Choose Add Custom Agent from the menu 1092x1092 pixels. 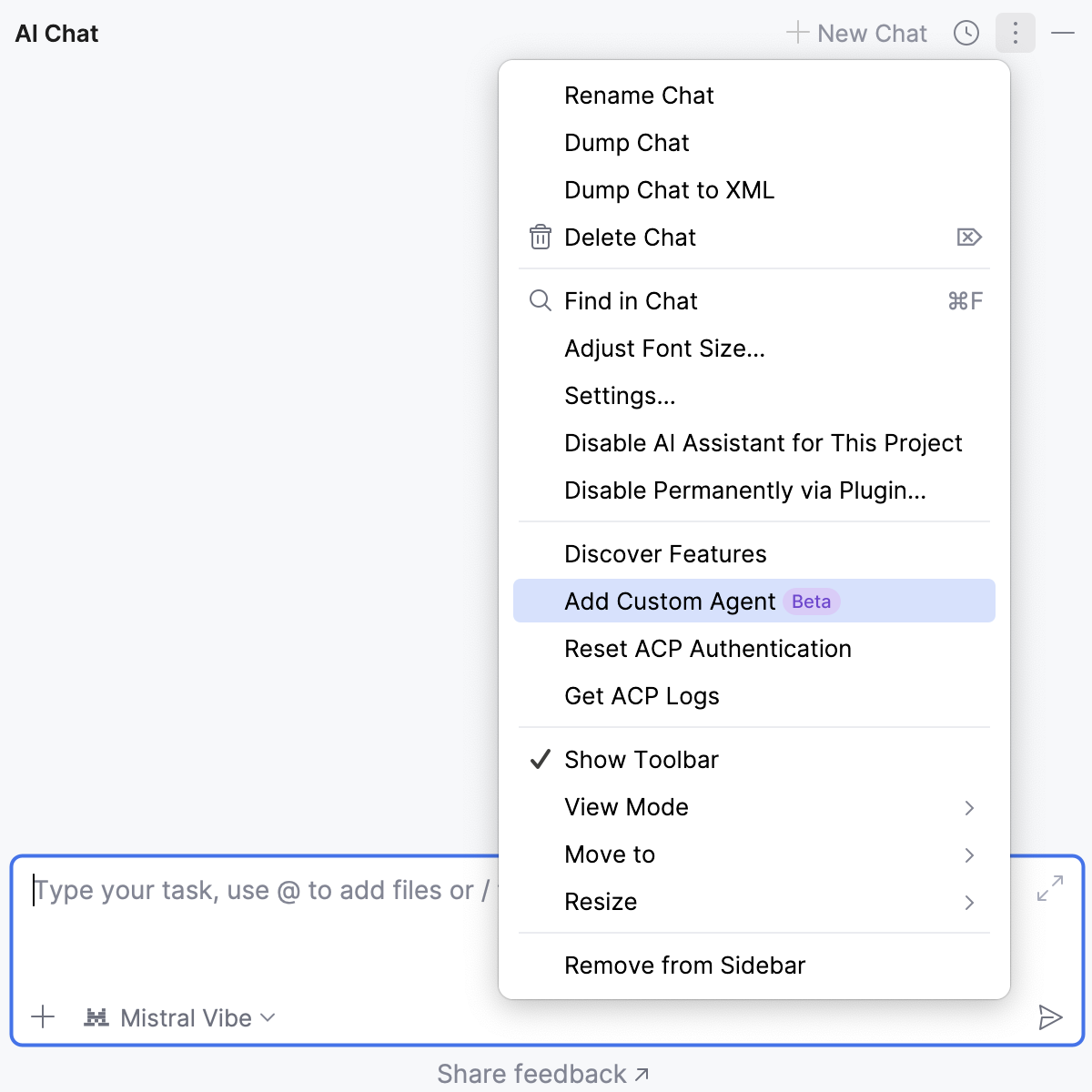[669, 601]
